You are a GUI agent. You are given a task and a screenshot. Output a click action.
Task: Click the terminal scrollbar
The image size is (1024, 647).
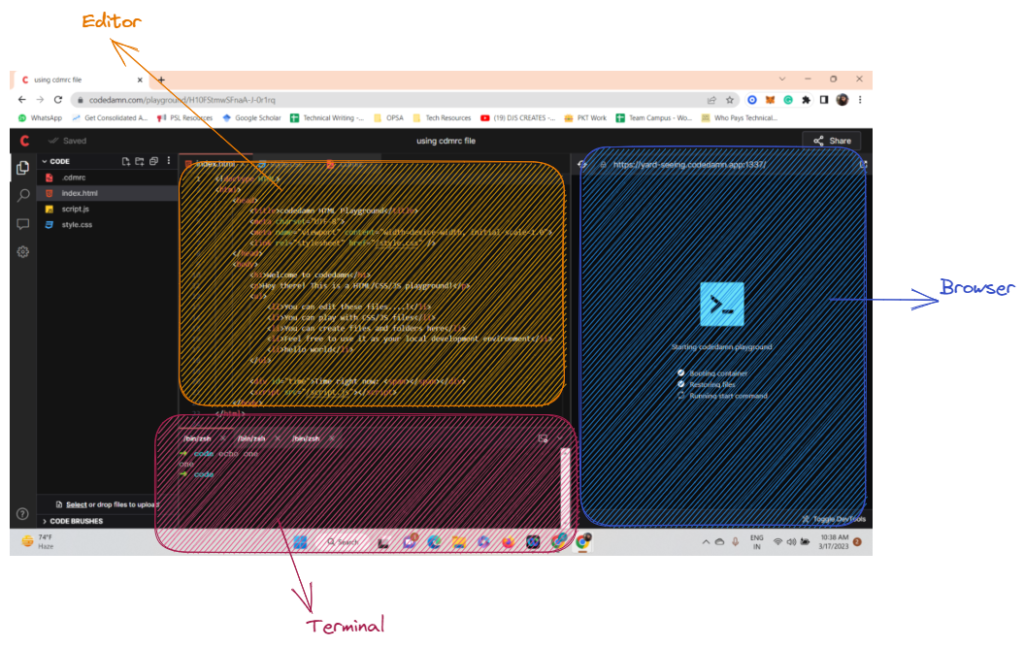pos(565,486)
